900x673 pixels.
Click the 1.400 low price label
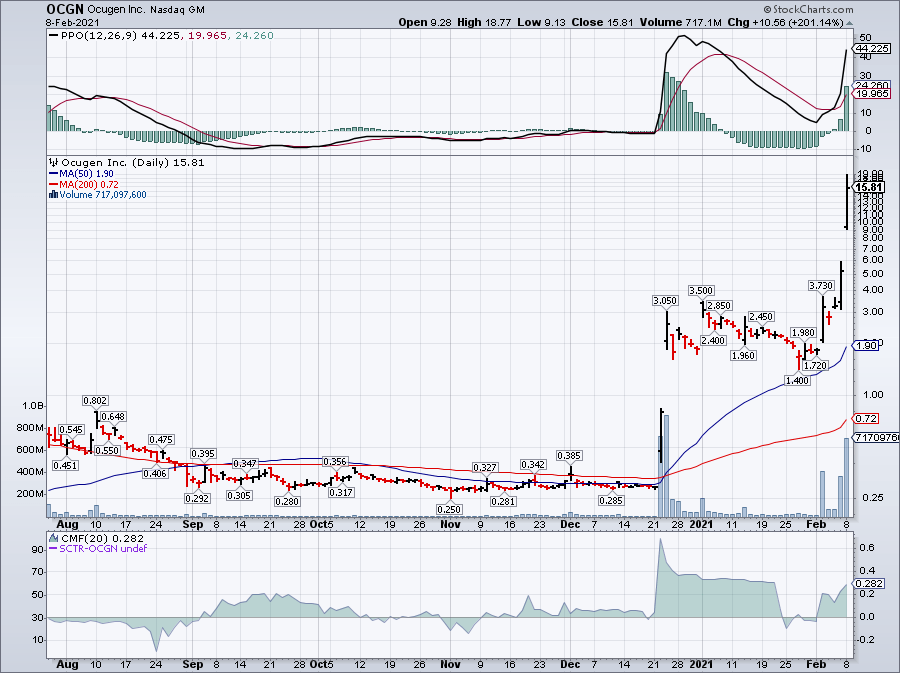click(x=797, y=380)
